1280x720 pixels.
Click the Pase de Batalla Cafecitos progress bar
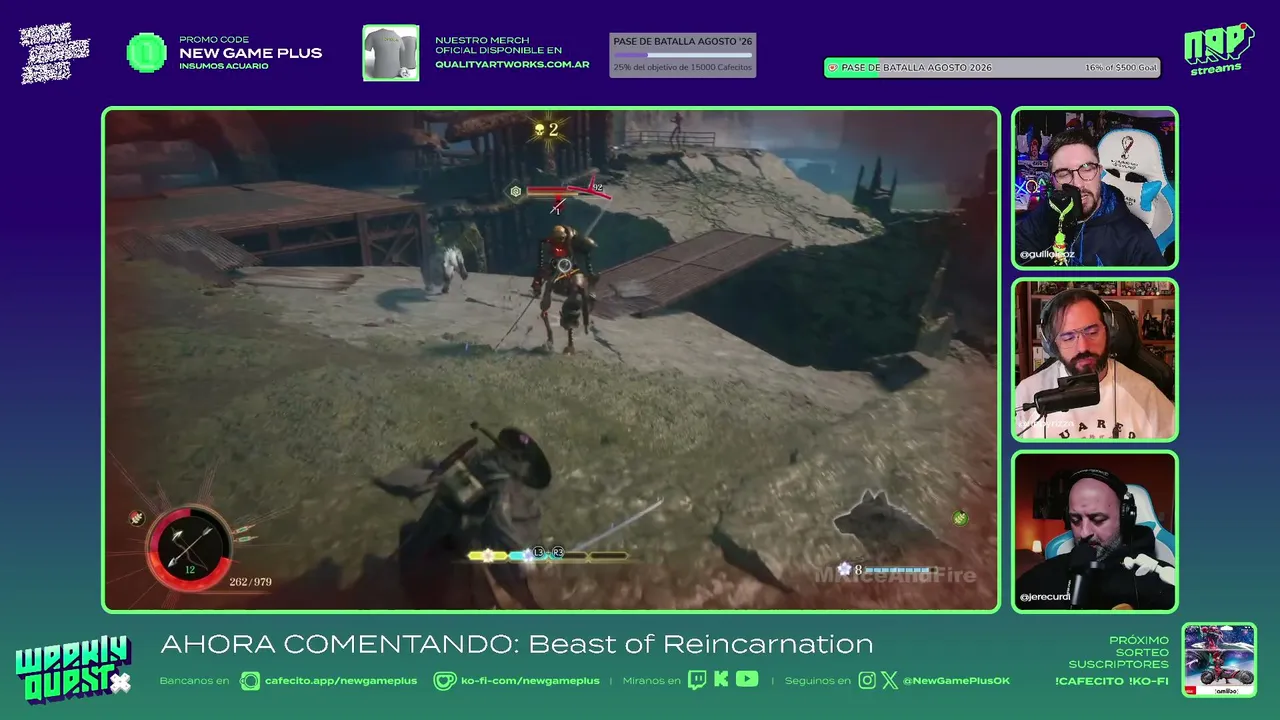(683, 55)
